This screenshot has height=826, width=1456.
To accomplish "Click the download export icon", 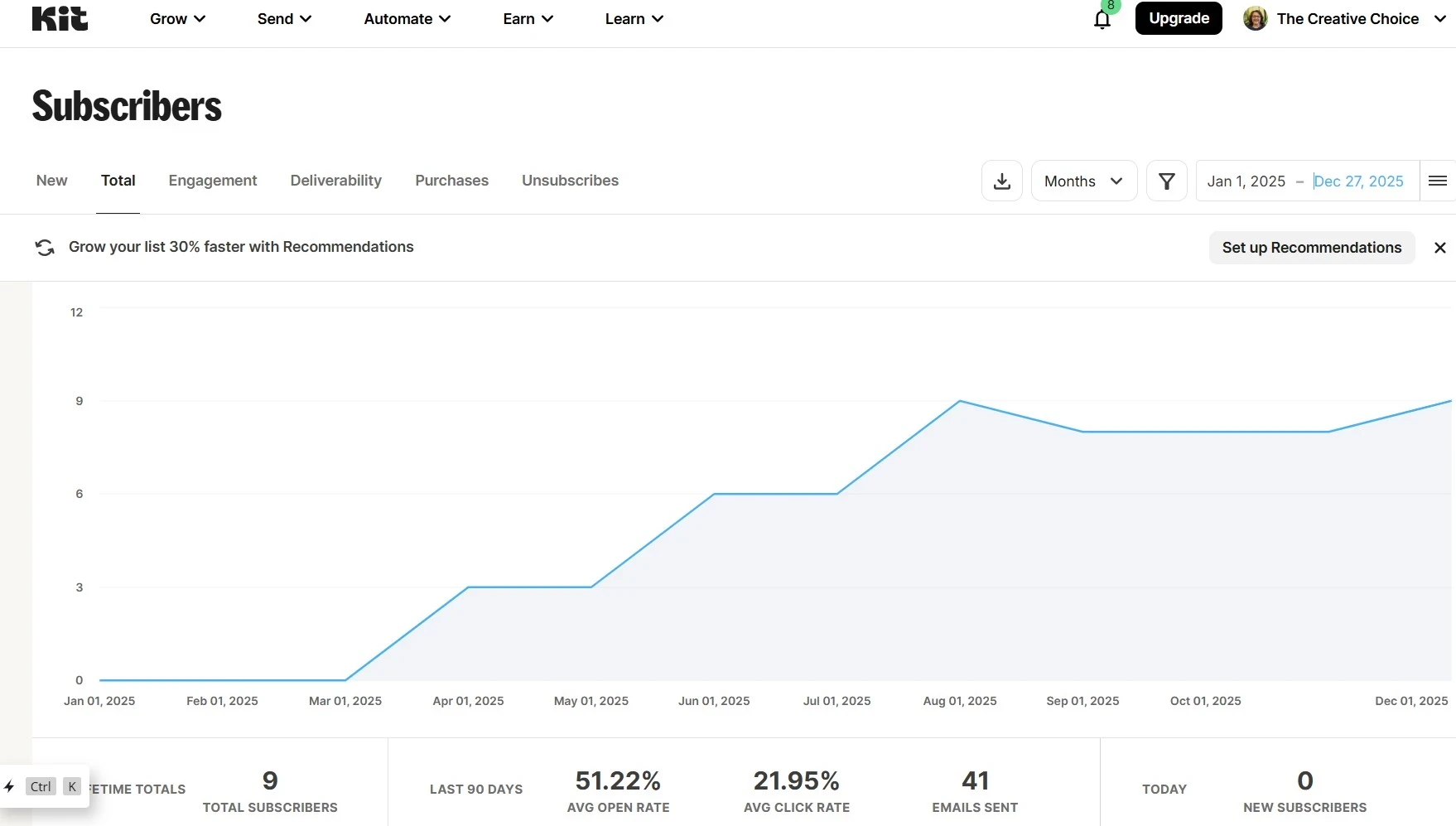I will point(1001,181).
